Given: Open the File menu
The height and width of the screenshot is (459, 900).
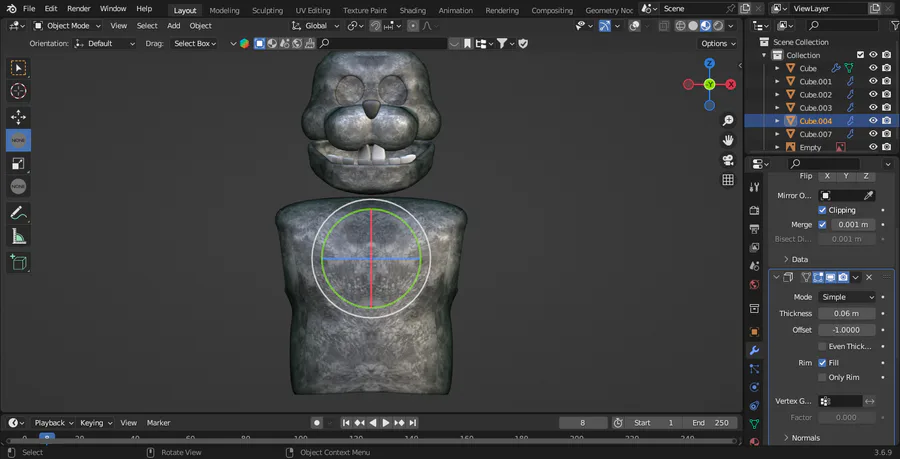Looking at the screenshot, I should [29, 9].
